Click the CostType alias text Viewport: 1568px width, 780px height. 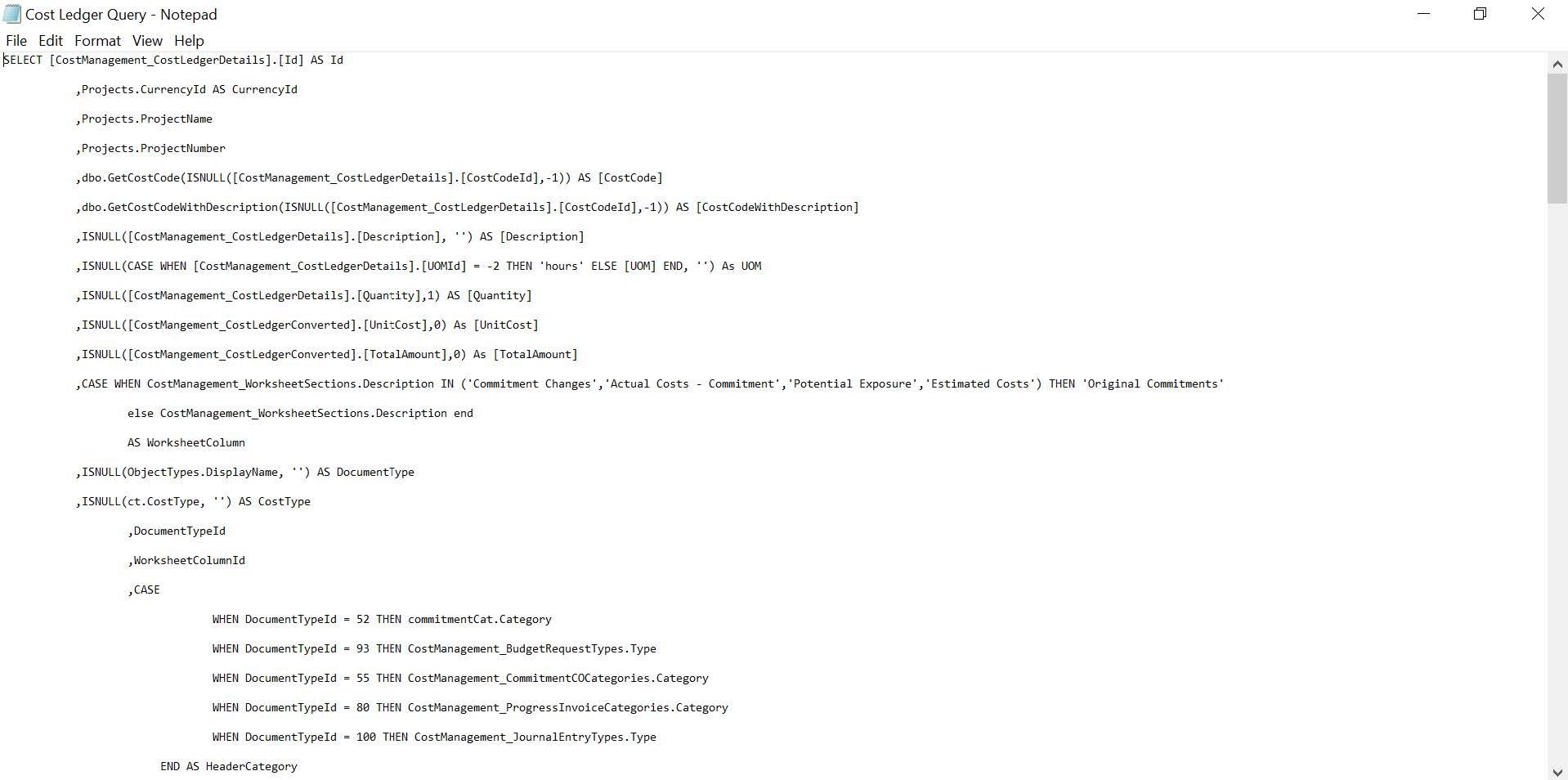(x=284, y=501)
